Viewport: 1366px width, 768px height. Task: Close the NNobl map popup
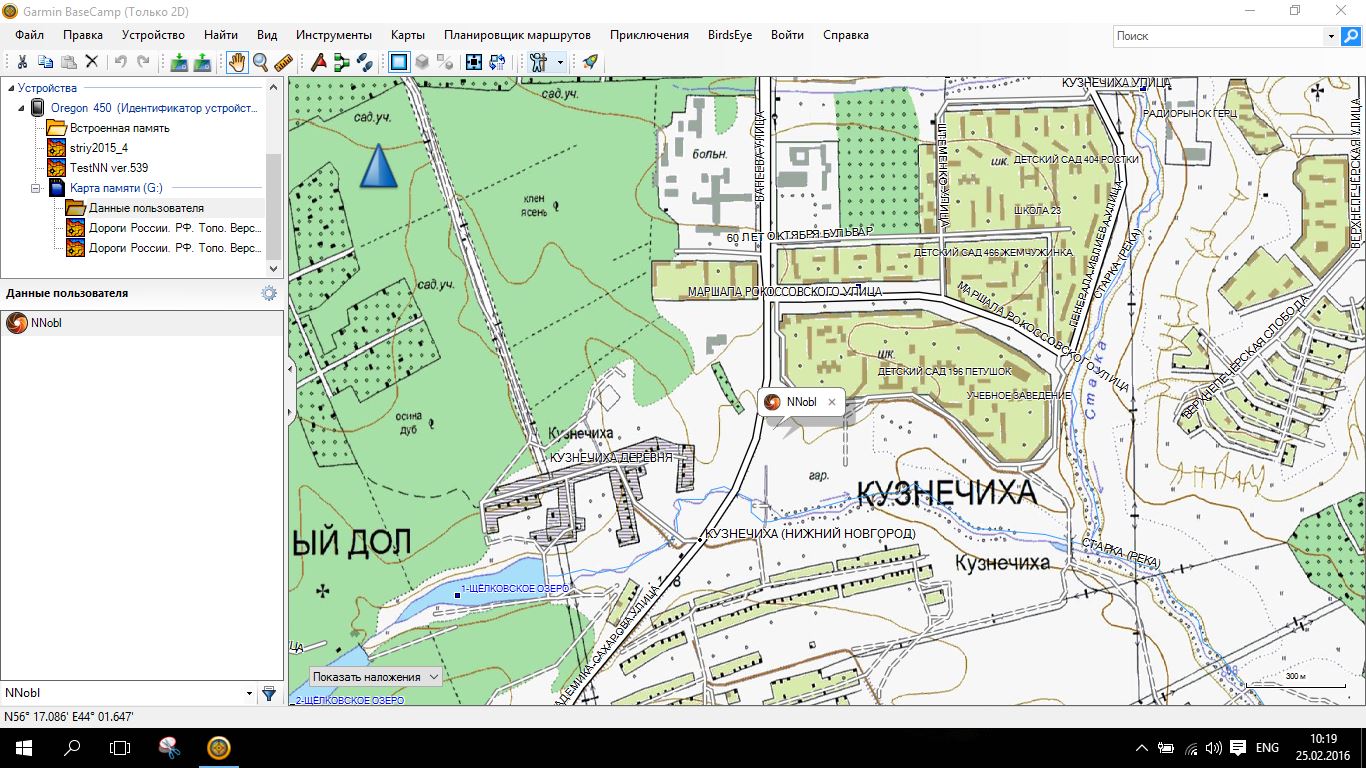(831, 402)
